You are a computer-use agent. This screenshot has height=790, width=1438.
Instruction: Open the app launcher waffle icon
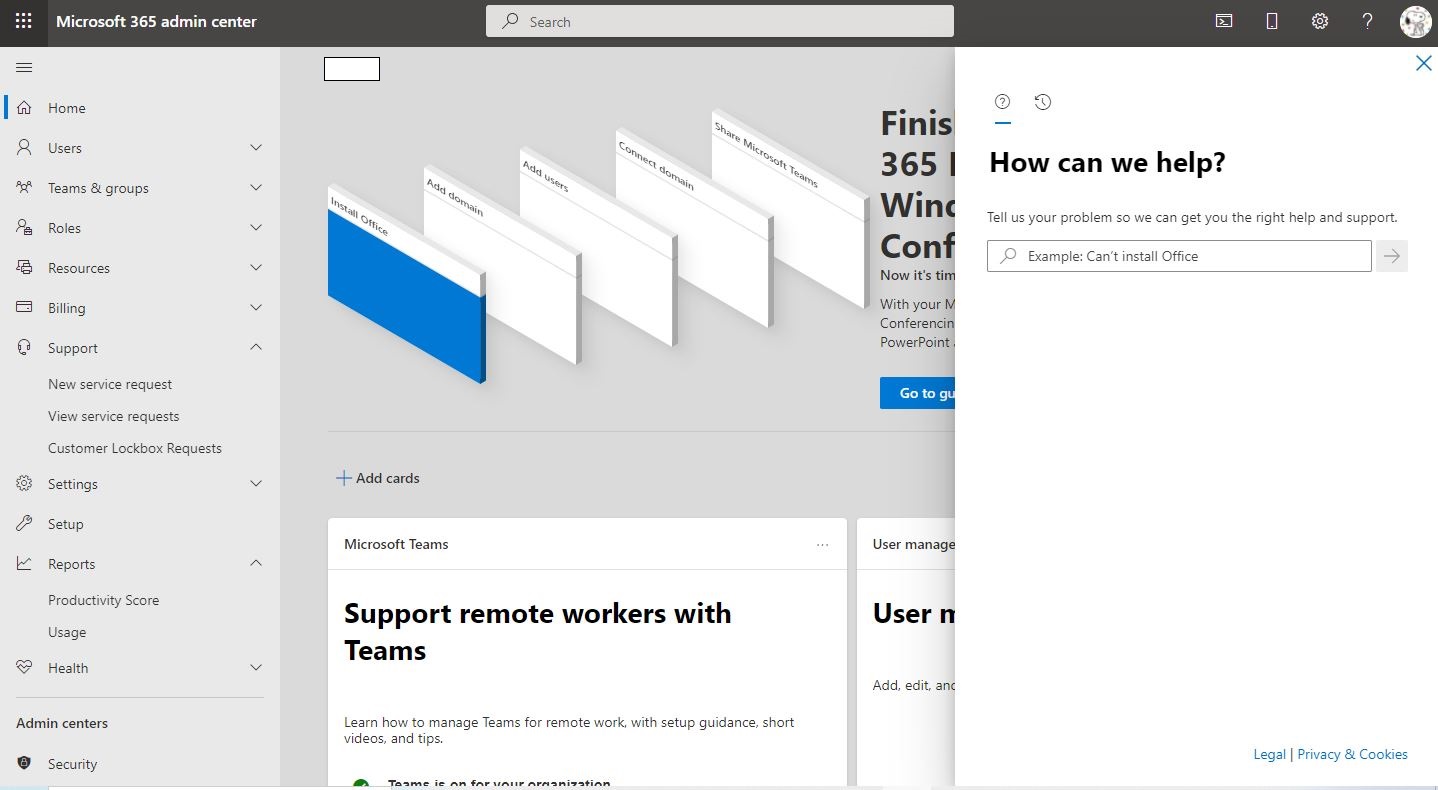[23, 21]
